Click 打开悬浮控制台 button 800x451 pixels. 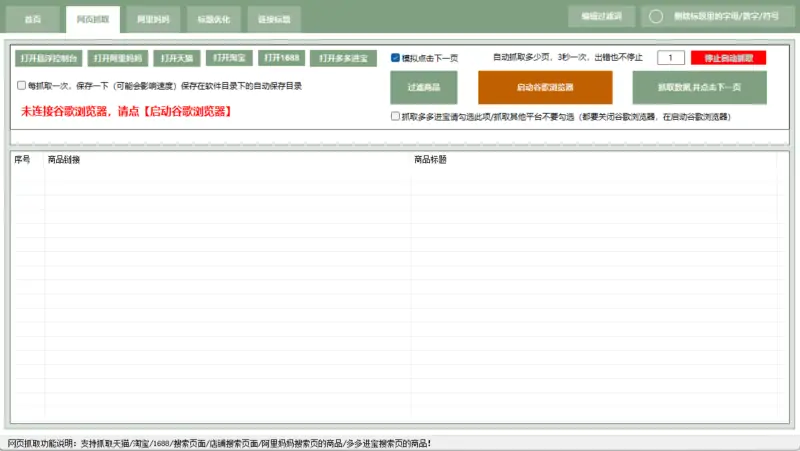point(48,58)
